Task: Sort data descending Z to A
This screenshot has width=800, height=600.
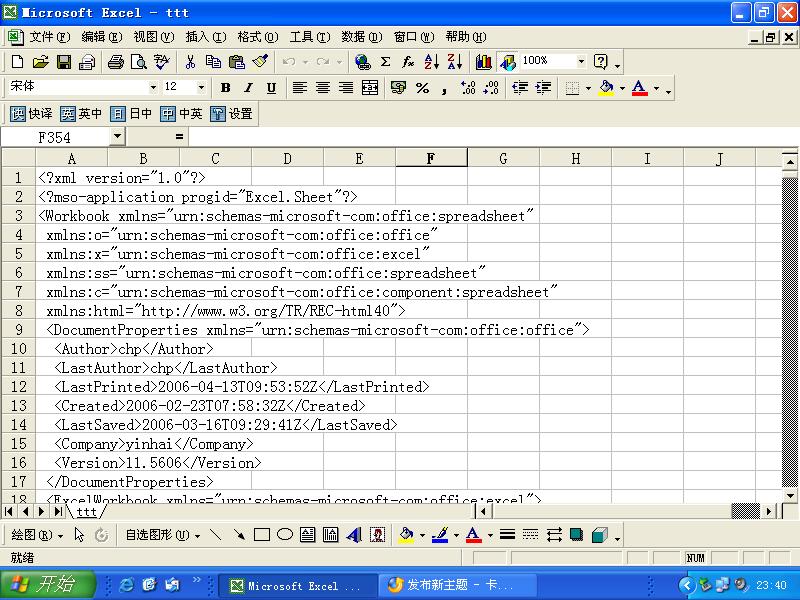Action: click(455, 62)
